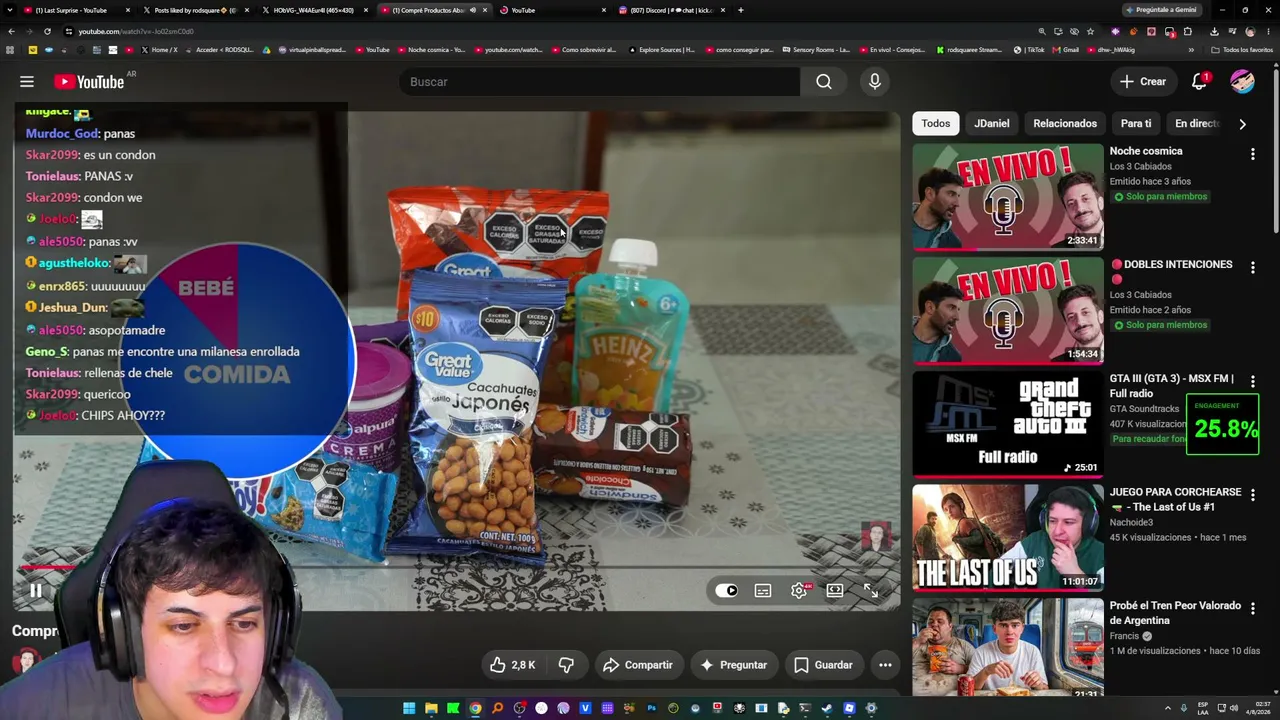Open Google Chrome from the taskbar
The image size is (1280, 720).
pos(475,709)
